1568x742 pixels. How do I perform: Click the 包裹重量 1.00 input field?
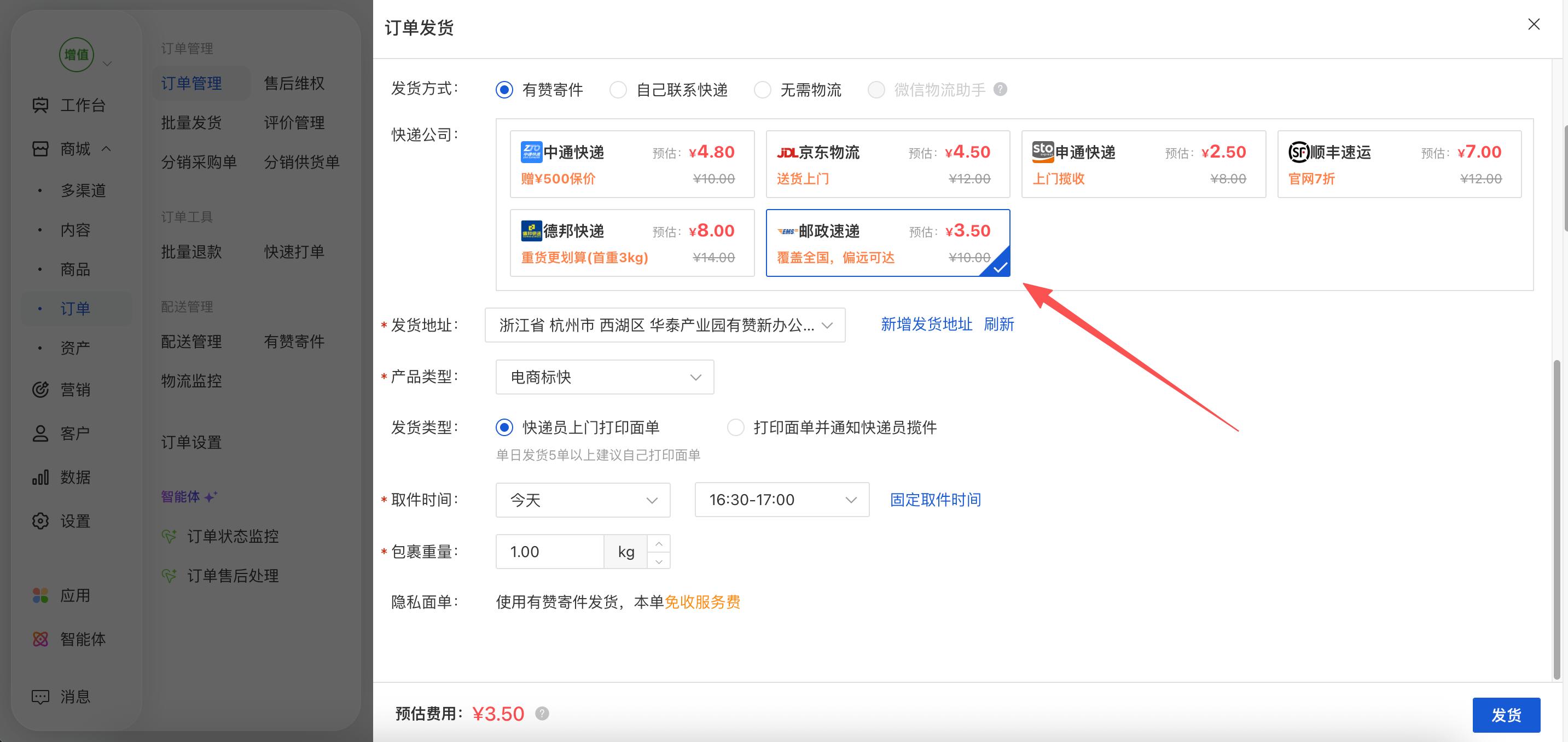550,552
